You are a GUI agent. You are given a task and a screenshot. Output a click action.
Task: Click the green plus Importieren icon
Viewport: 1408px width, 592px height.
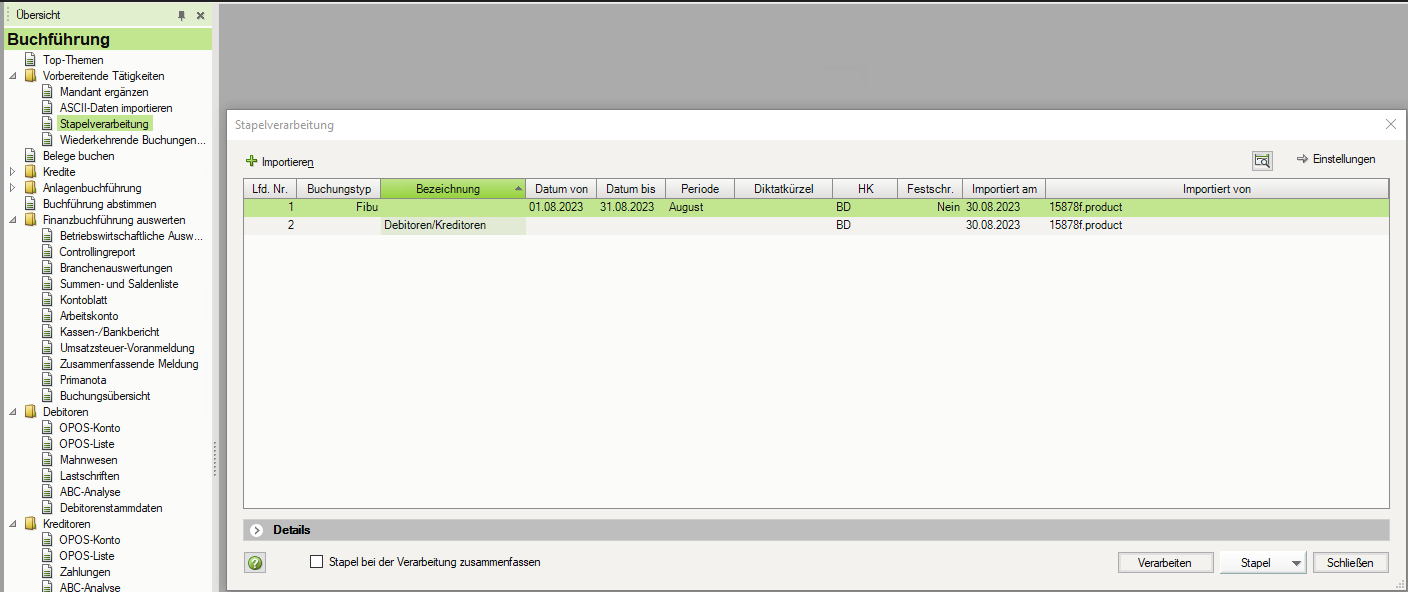click(252, 161)
